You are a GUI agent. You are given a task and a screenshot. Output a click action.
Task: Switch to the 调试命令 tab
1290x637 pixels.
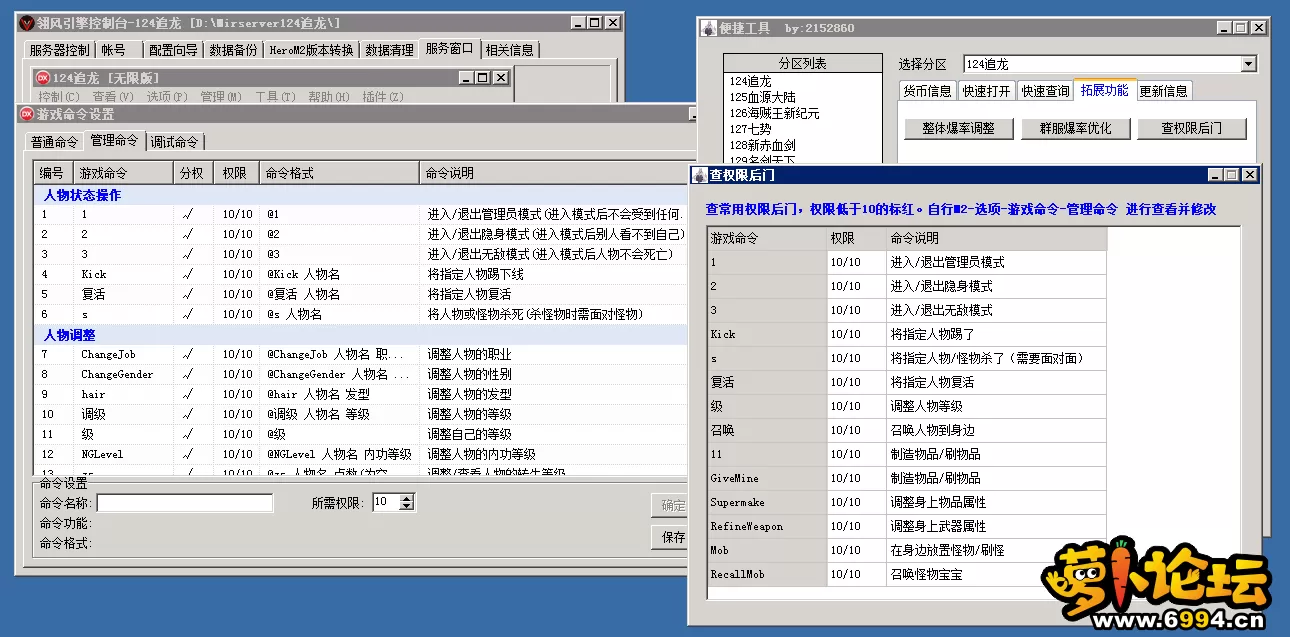coord(174,142)
